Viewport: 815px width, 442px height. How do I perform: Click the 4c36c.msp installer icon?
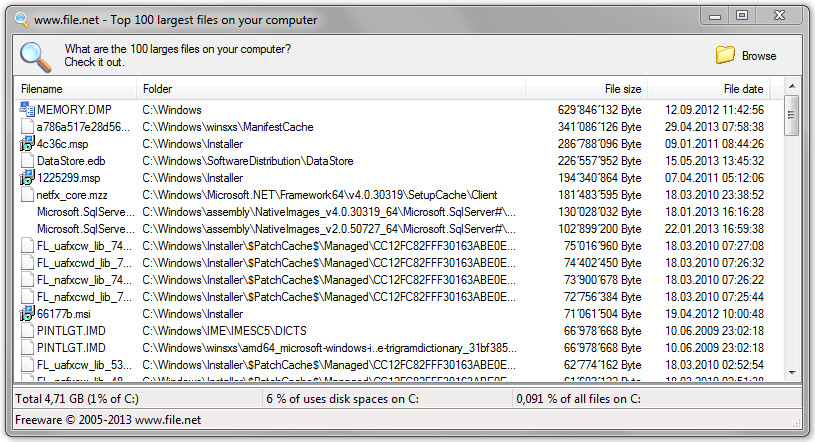[27, 144]
